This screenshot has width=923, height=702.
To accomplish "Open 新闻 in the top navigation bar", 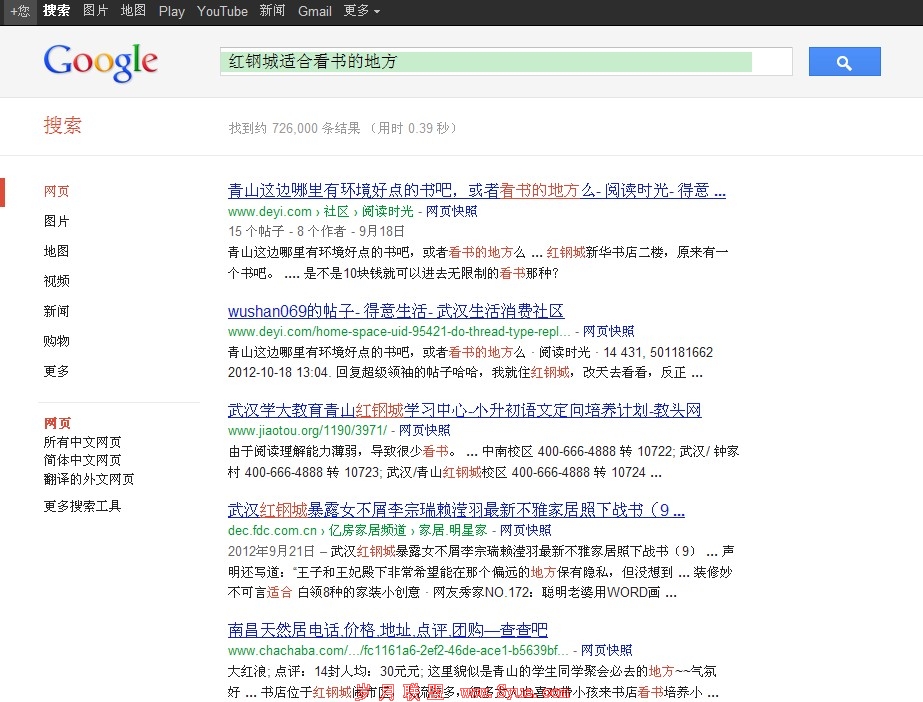I will pyautogui.click(x=272, y=11).
